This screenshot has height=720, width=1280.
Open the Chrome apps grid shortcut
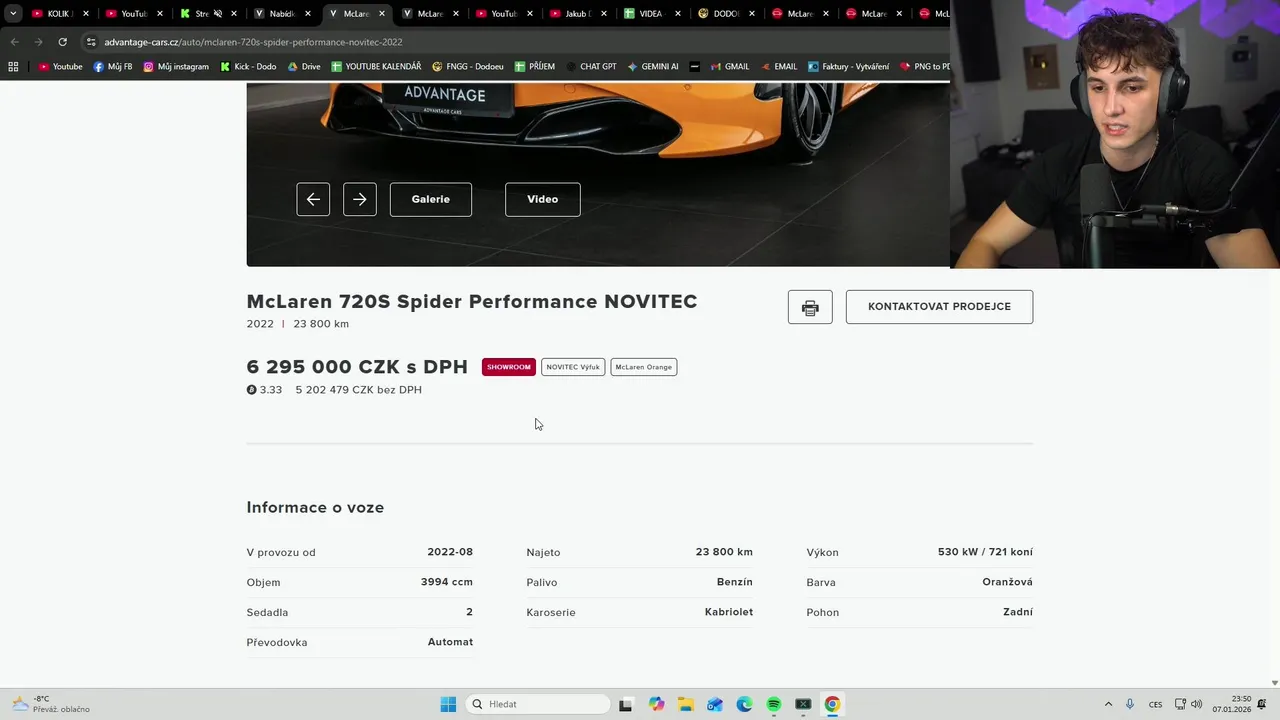click(x=13, y=67)
